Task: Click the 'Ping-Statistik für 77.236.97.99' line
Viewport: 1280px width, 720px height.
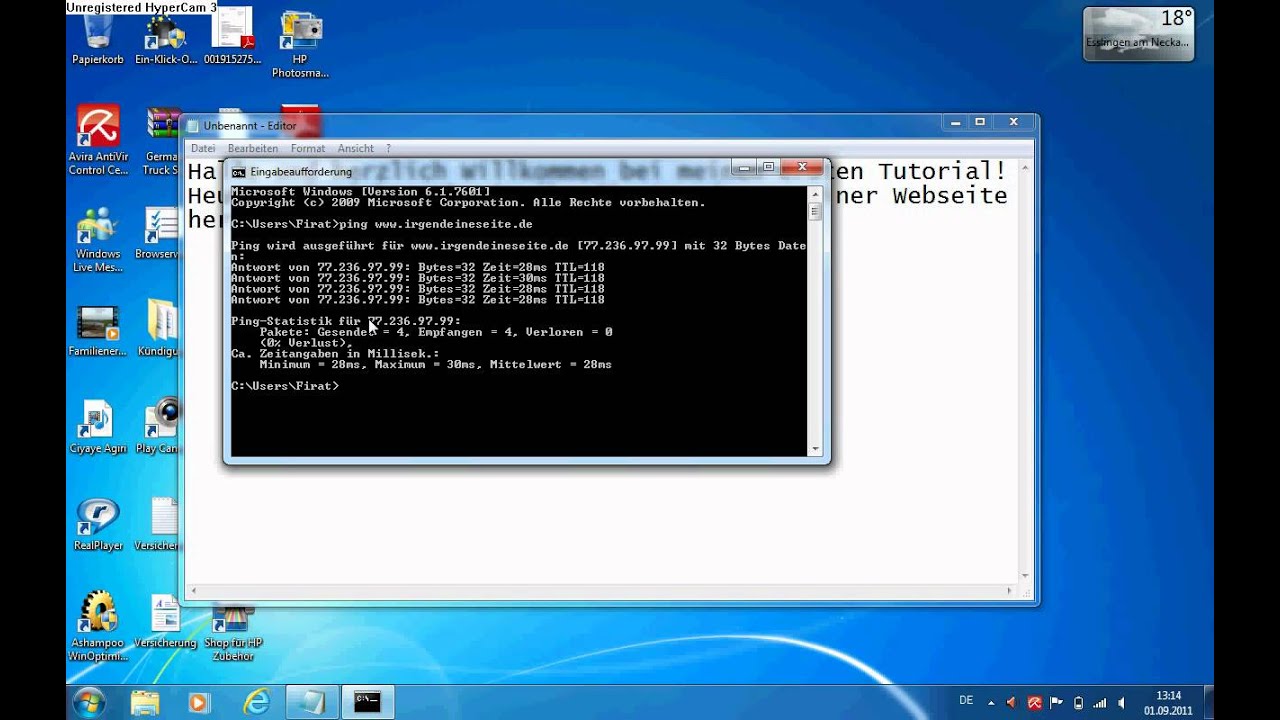Action: click(346, 321)
